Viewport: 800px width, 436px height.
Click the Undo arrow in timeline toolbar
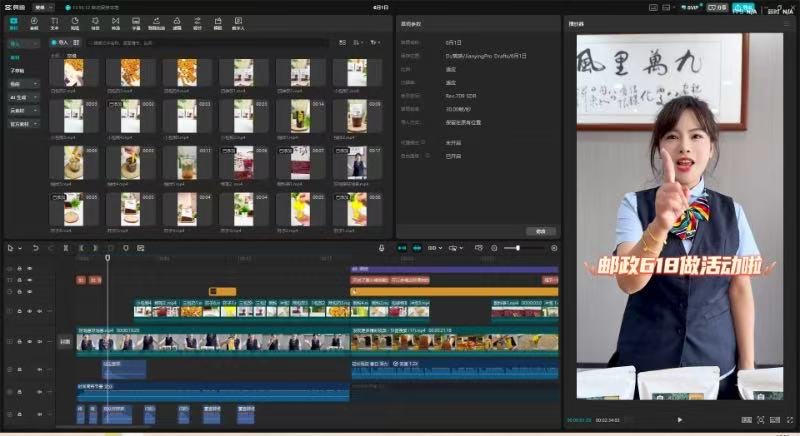(36, 247)
